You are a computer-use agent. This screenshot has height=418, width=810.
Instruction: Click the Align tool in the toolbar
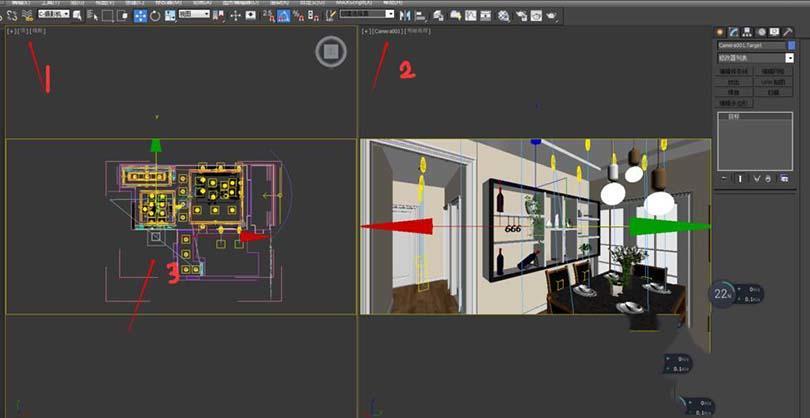[x=421, y=16]
